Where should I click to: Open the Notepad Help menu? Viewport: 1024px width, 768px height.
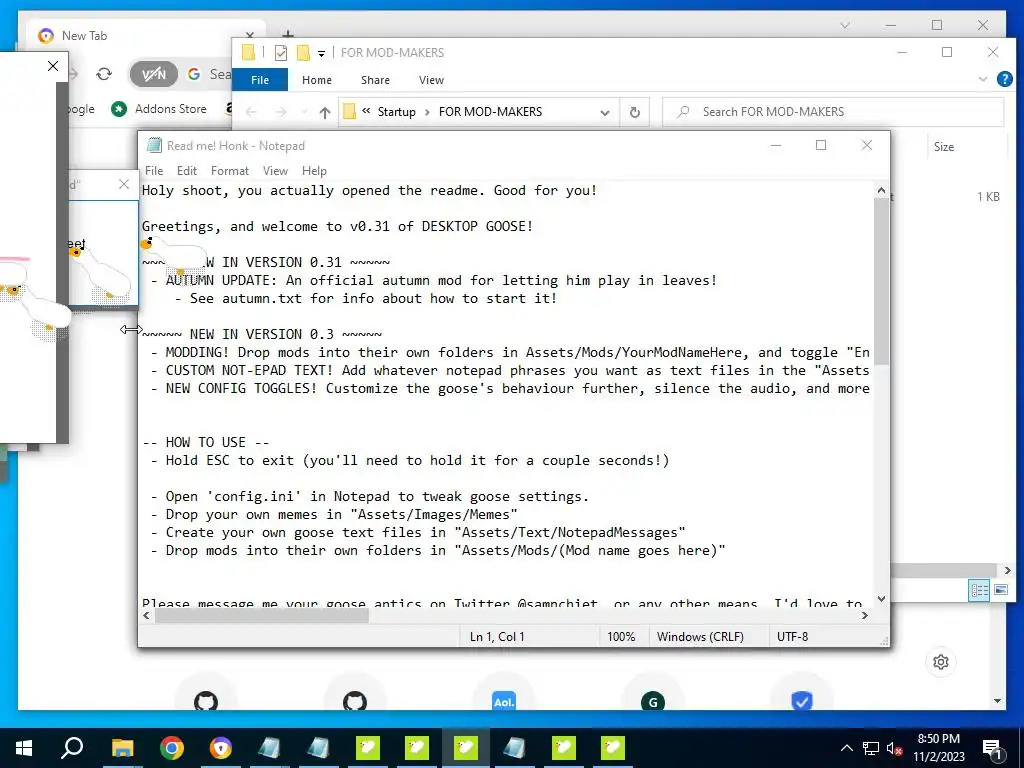314,170
